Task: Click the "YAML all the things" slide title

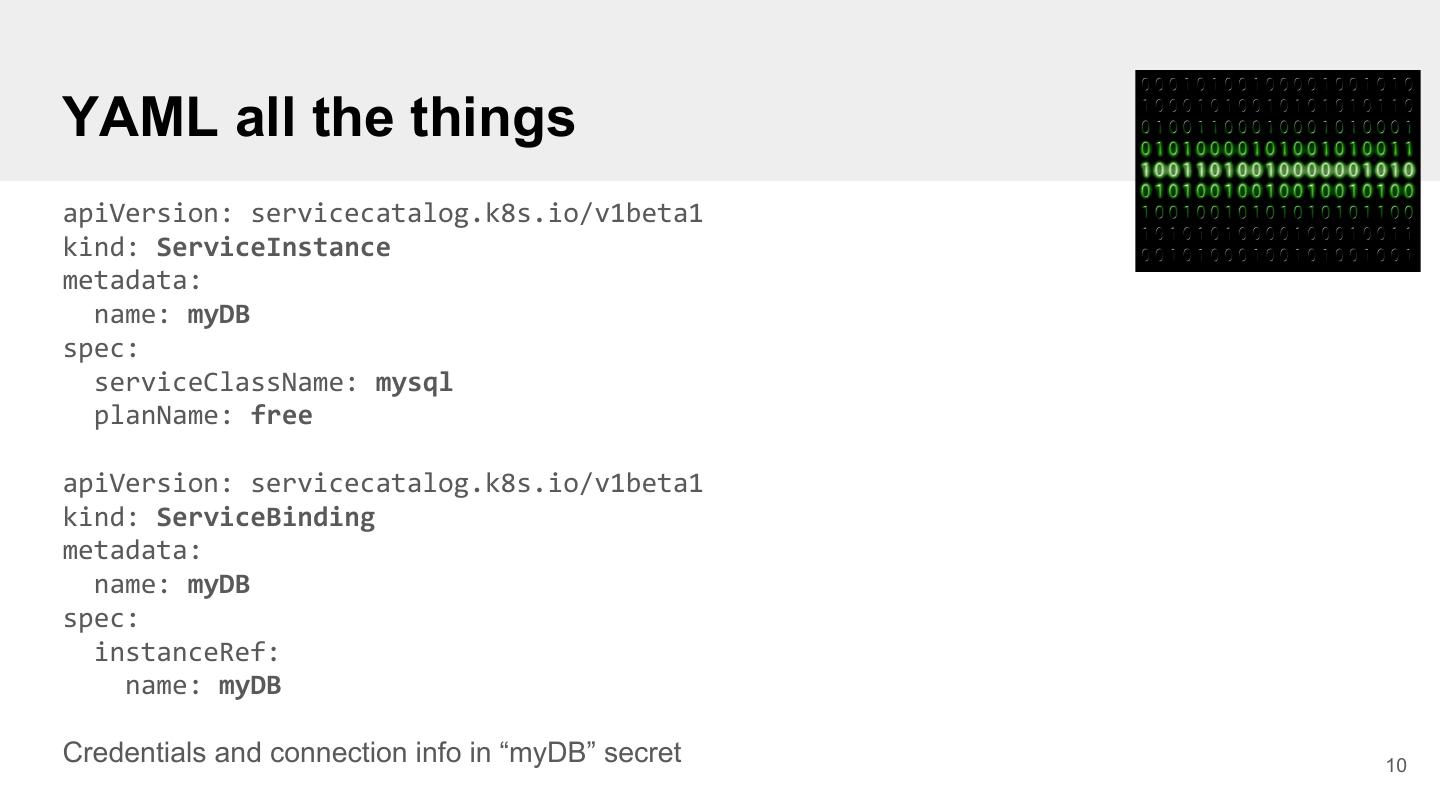Action: click(318, 116)
